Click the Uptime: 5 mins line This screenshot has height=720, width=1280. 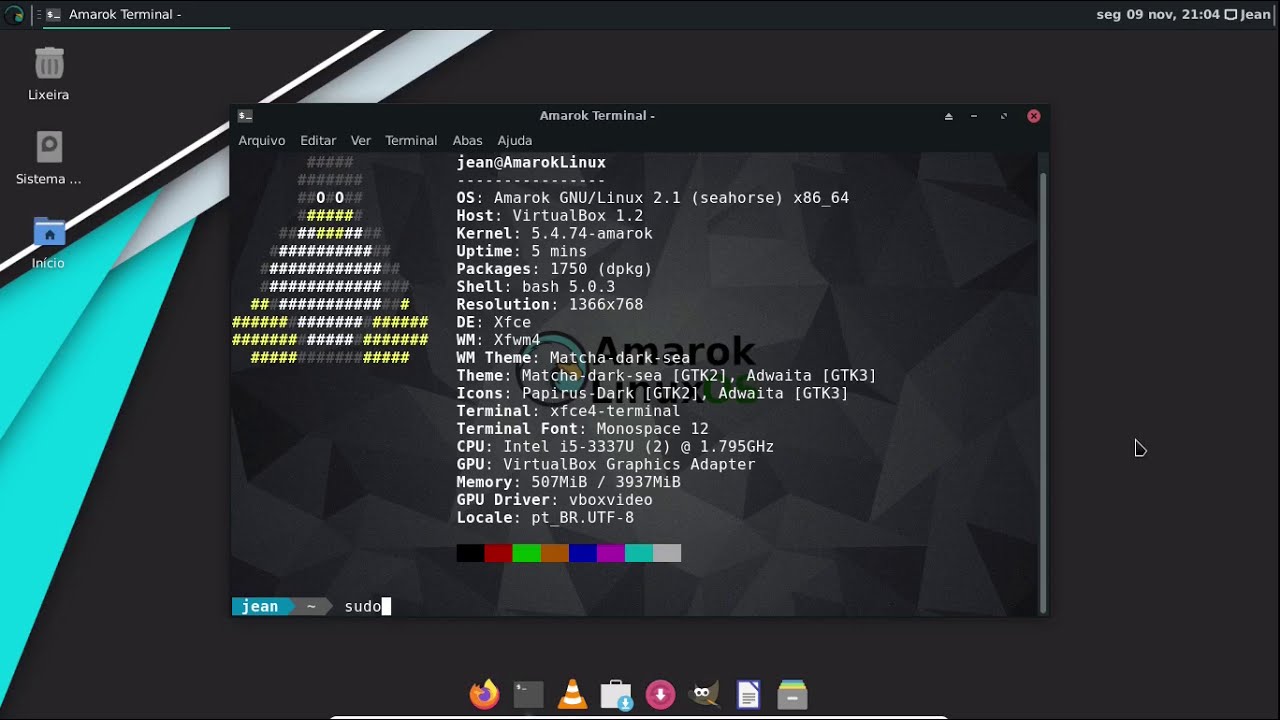(521, 251)
